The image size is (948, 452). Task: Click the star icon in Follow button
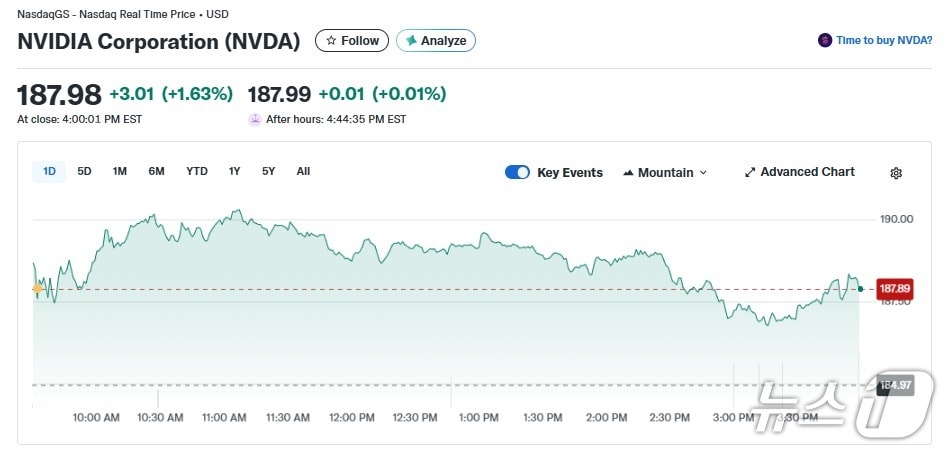click(331, 41)
